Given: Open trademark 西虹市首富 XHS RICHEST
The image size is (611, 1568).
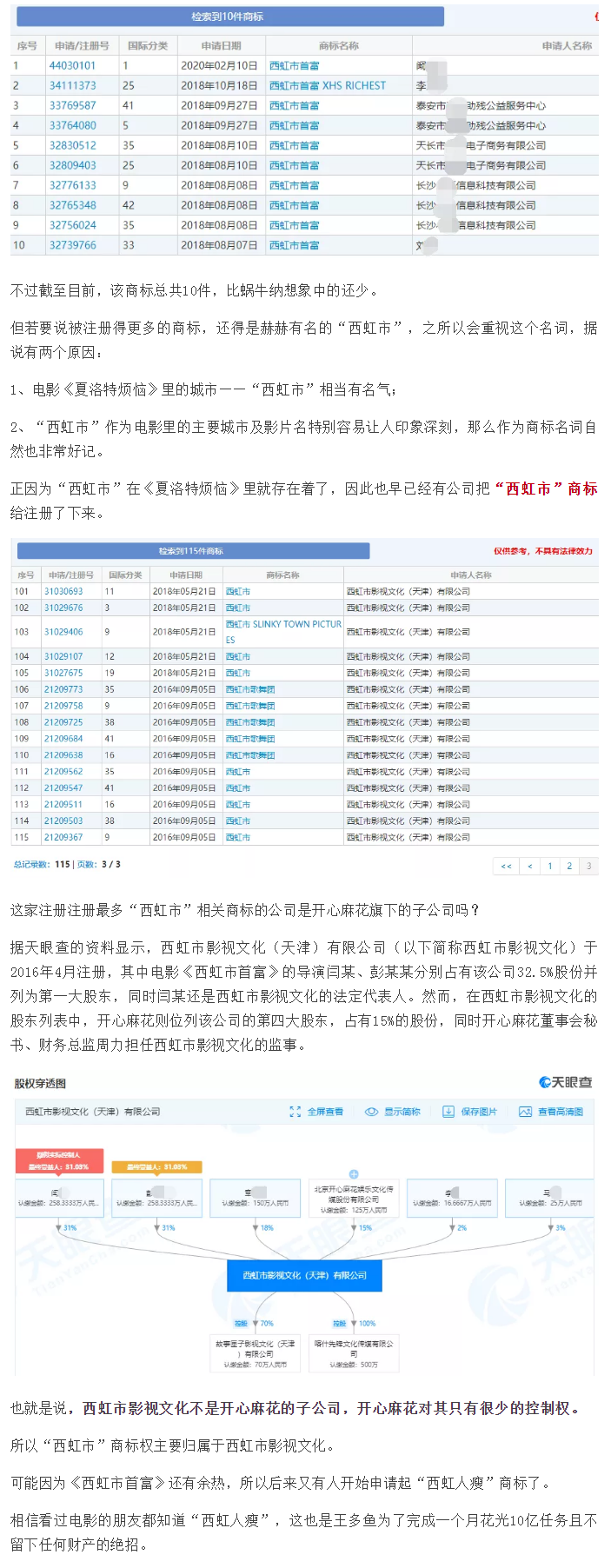Looking at the screenshot, I should pos(328,85).
